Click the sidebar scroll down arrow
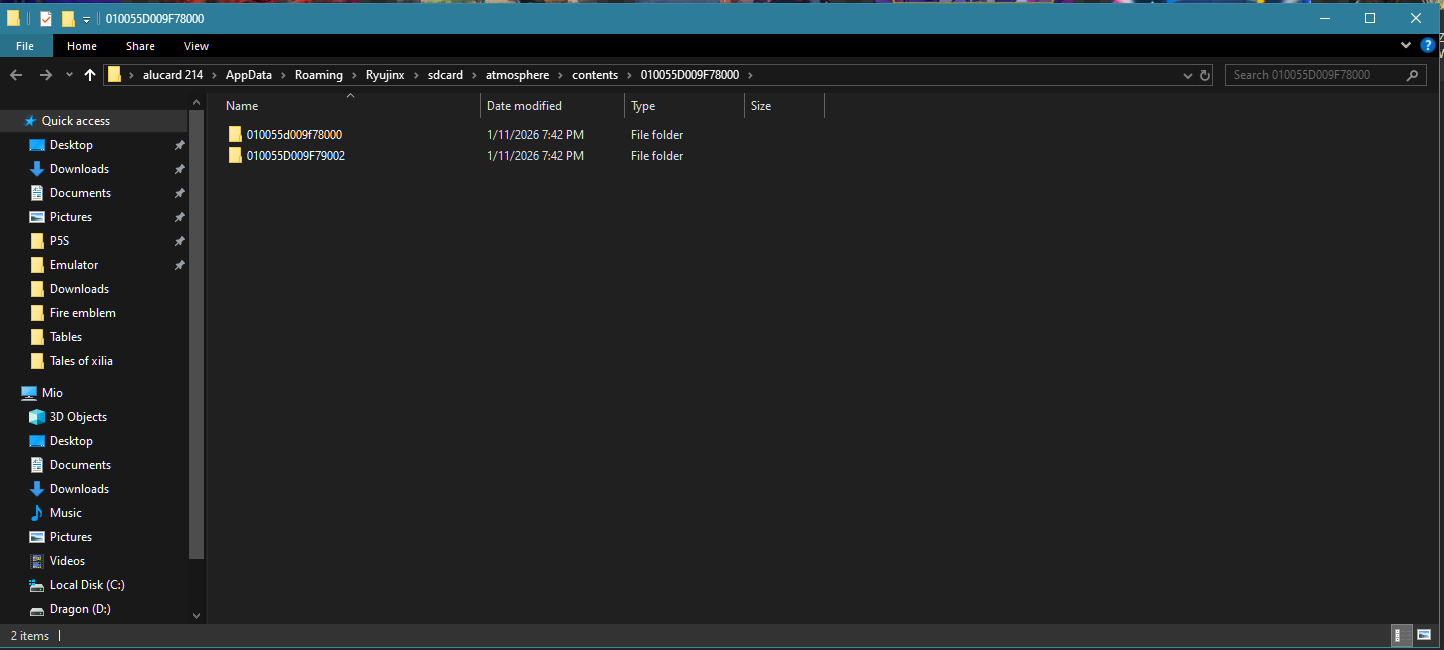The height and width of the screenshot is (650, 1444). coord(196,616)
